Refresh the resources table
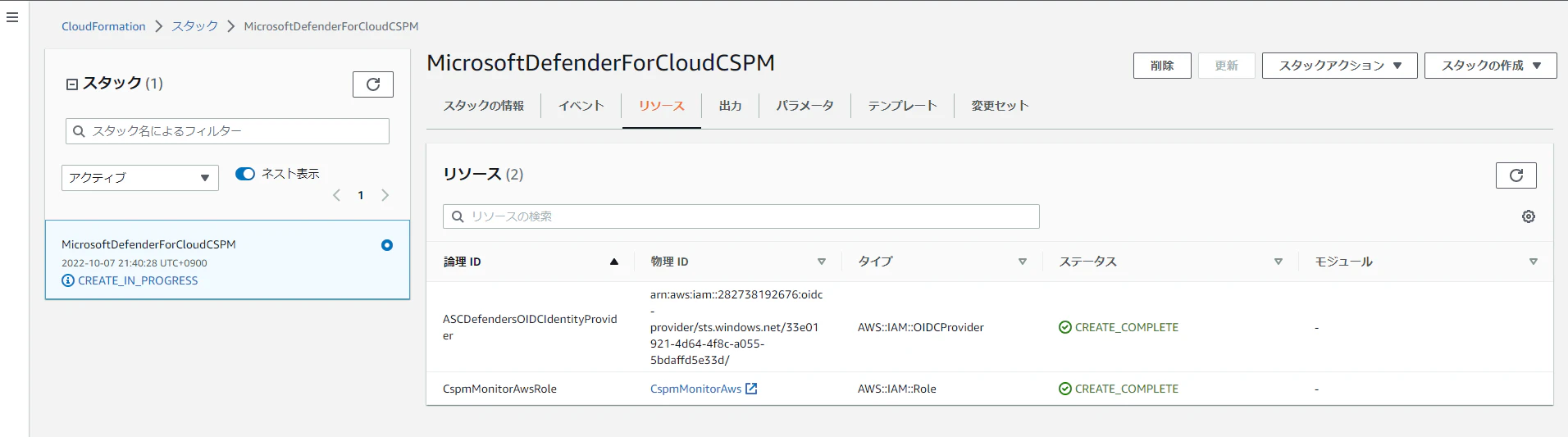This screenshot has height=437, width=1568. click(x=1516, y=175)
